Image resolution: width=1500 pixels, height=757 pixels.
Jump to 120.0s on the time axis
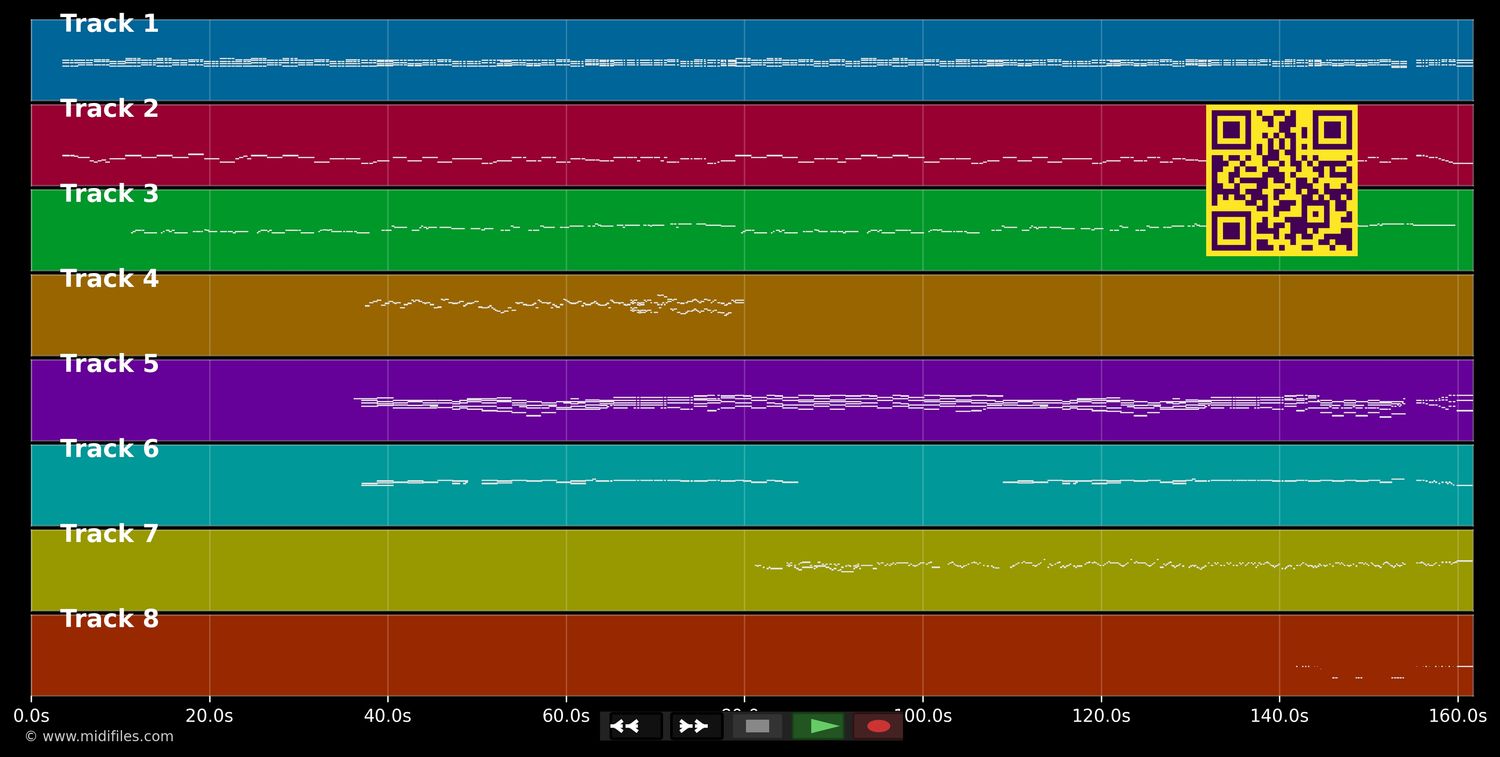pyautogui.click(x=1101, y=716)
